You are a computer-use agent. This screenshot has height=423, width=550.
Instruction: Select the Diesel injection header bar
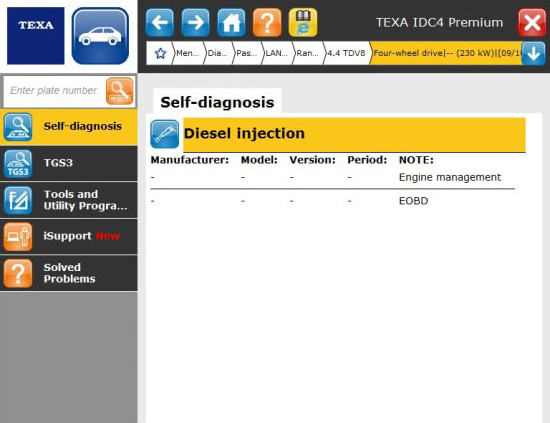click(x=354, y=135)
